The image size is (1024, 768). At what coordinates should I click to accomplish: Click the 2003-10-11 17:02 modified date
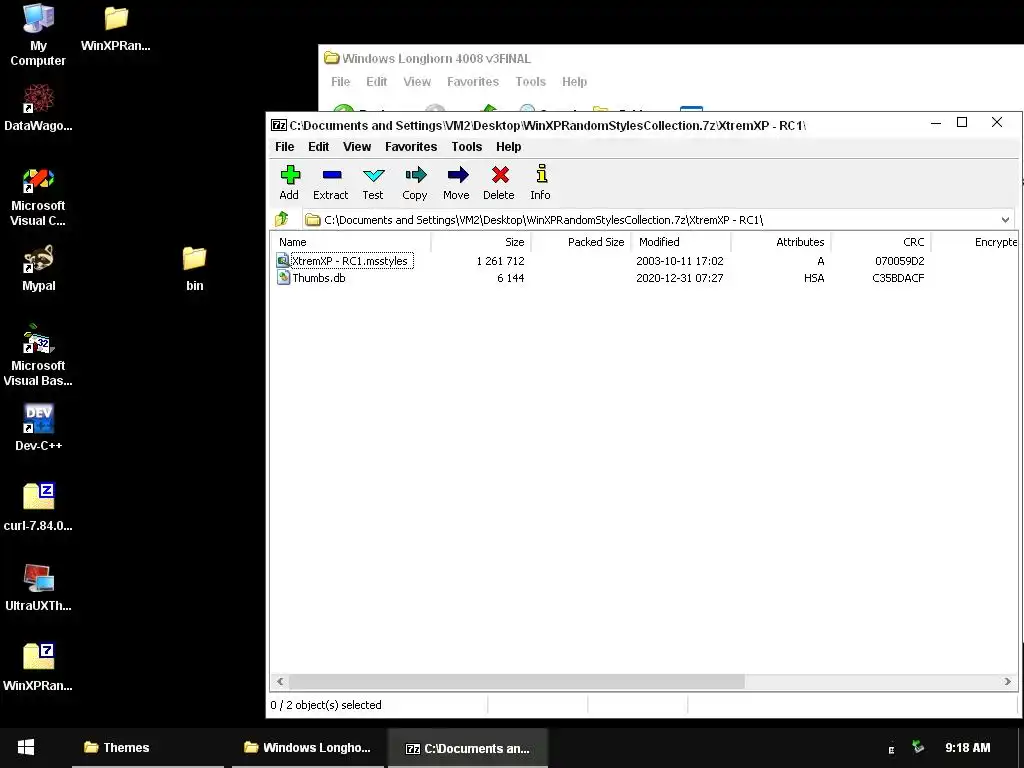click(680, 261)
